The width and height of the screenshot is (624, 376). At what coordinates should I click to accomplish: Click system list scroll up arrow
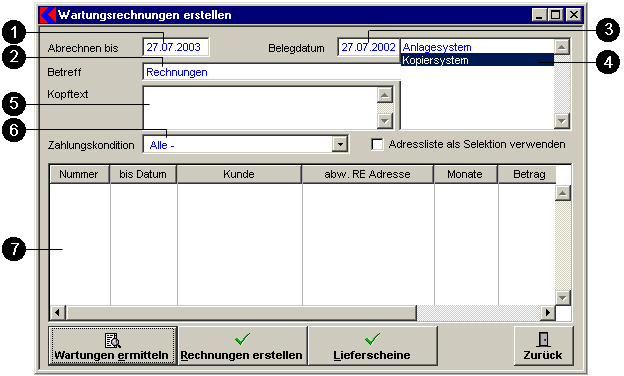pyautogui.click(x=562, y=47)
